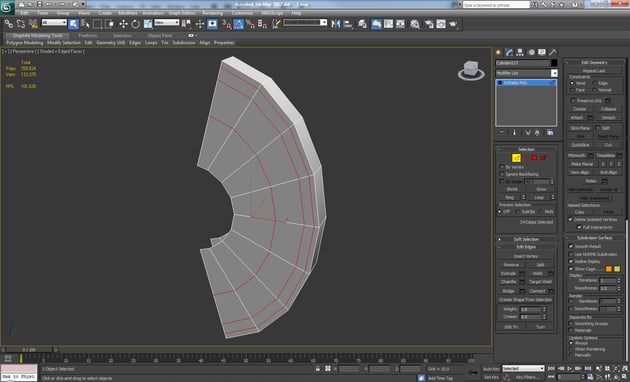This screenshot has width=630, height=382.
Task: Activate the Select and Scale tool
Action: [148, 24]
